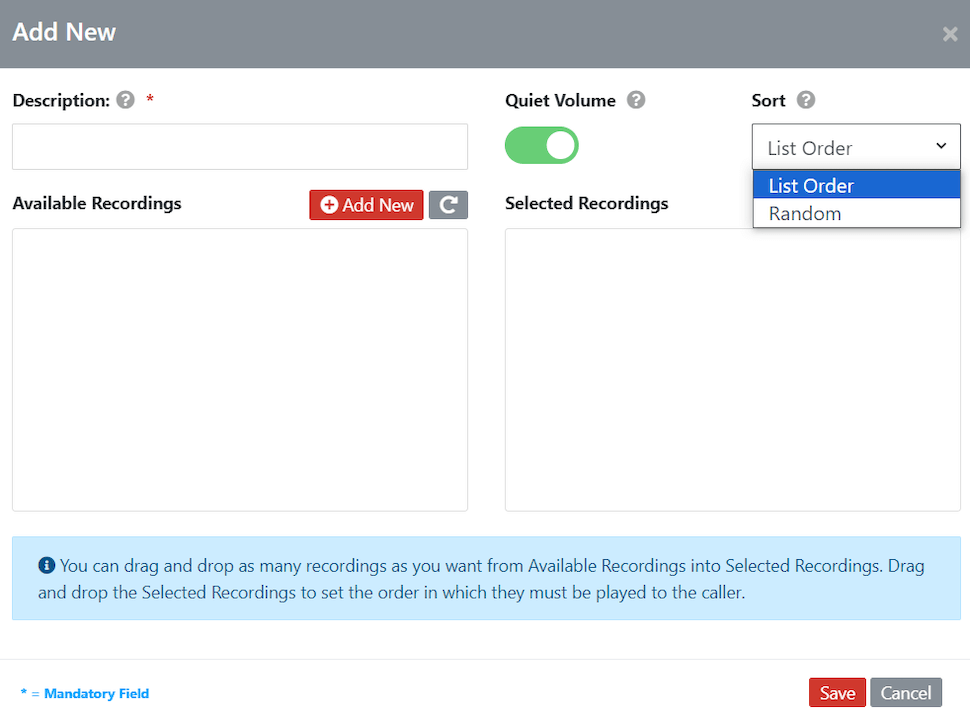Viewport: 970px width, 720px height.
Task: Click inside the Selected Recordings box
Action: coord(733,370)
